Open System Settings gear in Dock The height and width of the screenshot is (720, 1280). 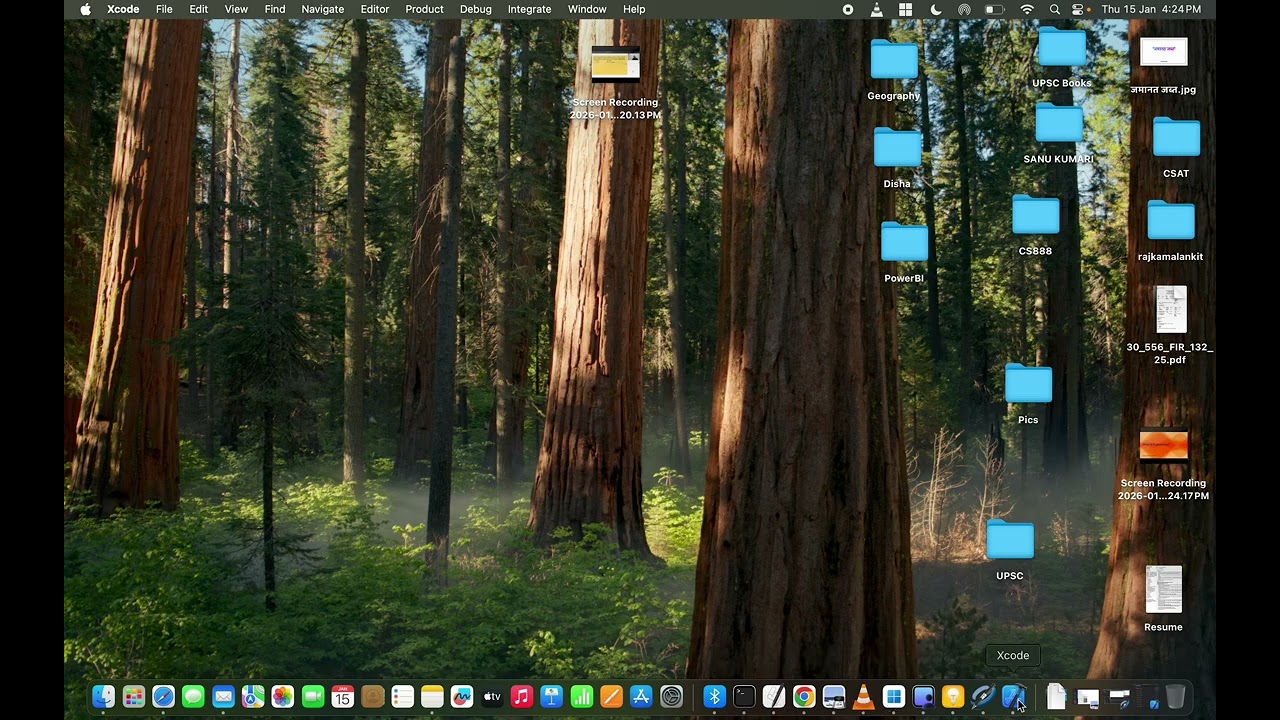672,697
